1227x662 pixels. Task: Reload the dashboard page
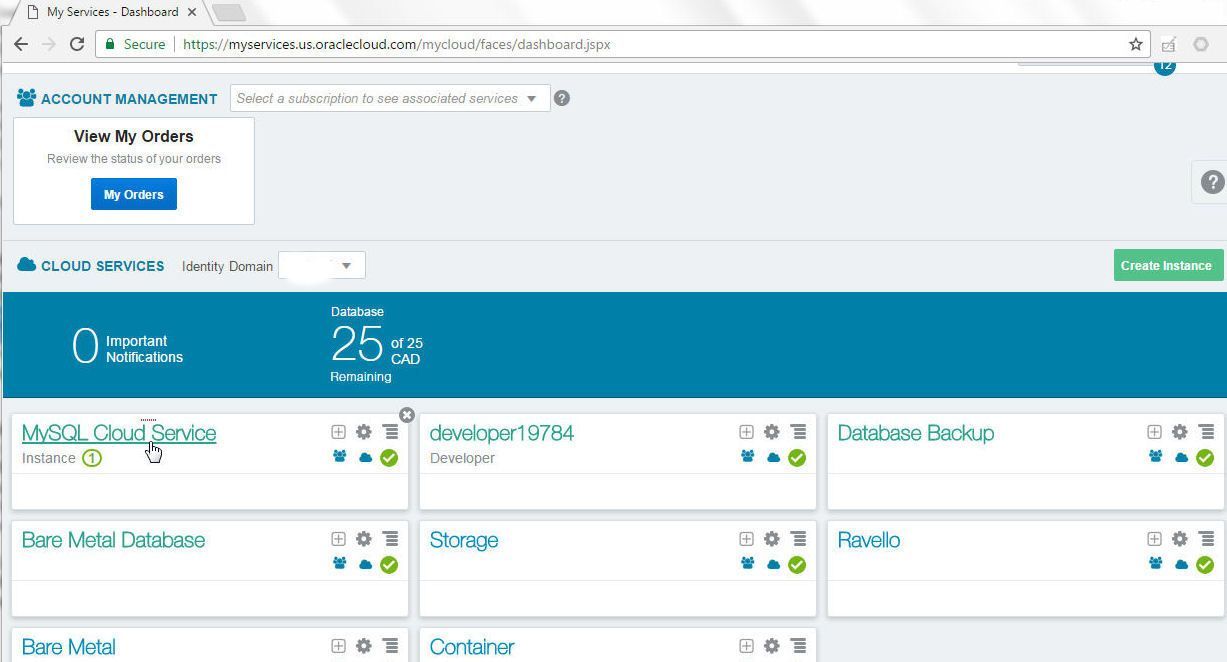77,44
